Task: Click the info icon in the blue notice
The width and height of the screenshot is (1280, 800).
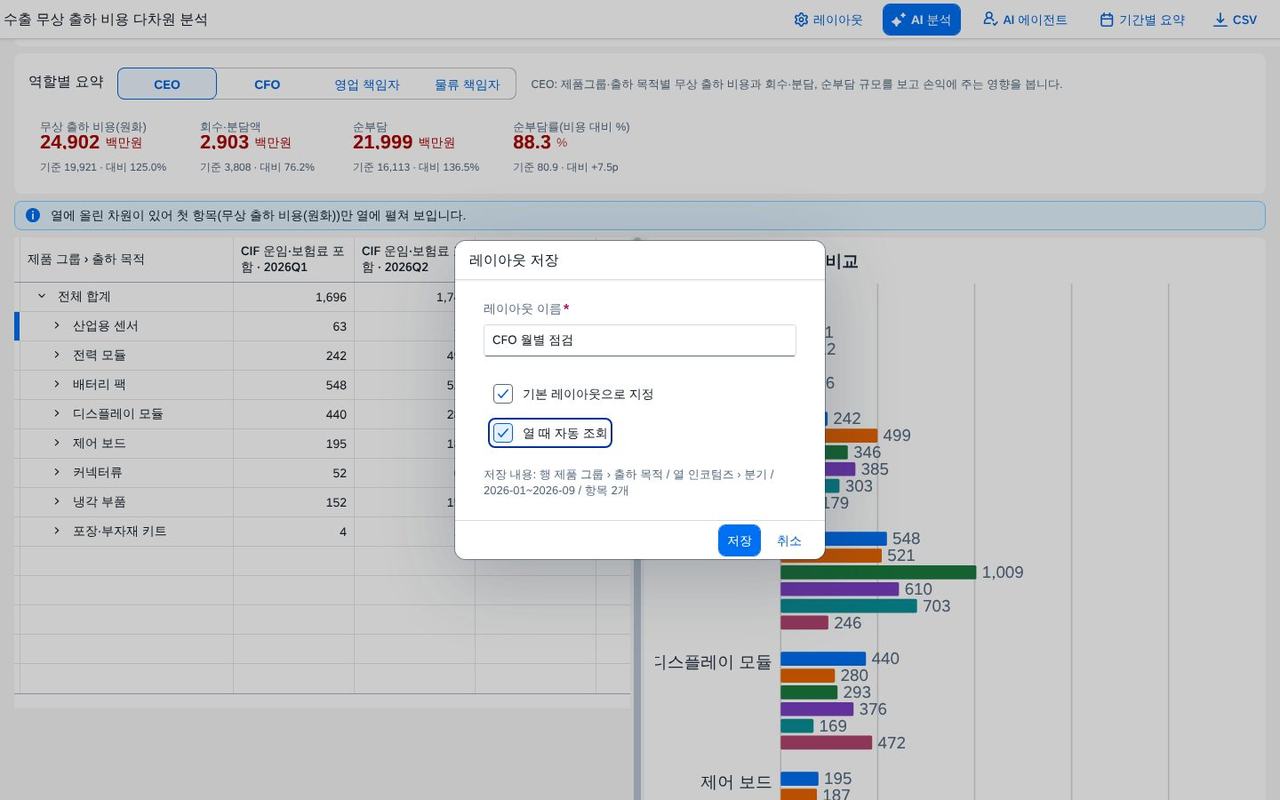Action: pos(33,215)
